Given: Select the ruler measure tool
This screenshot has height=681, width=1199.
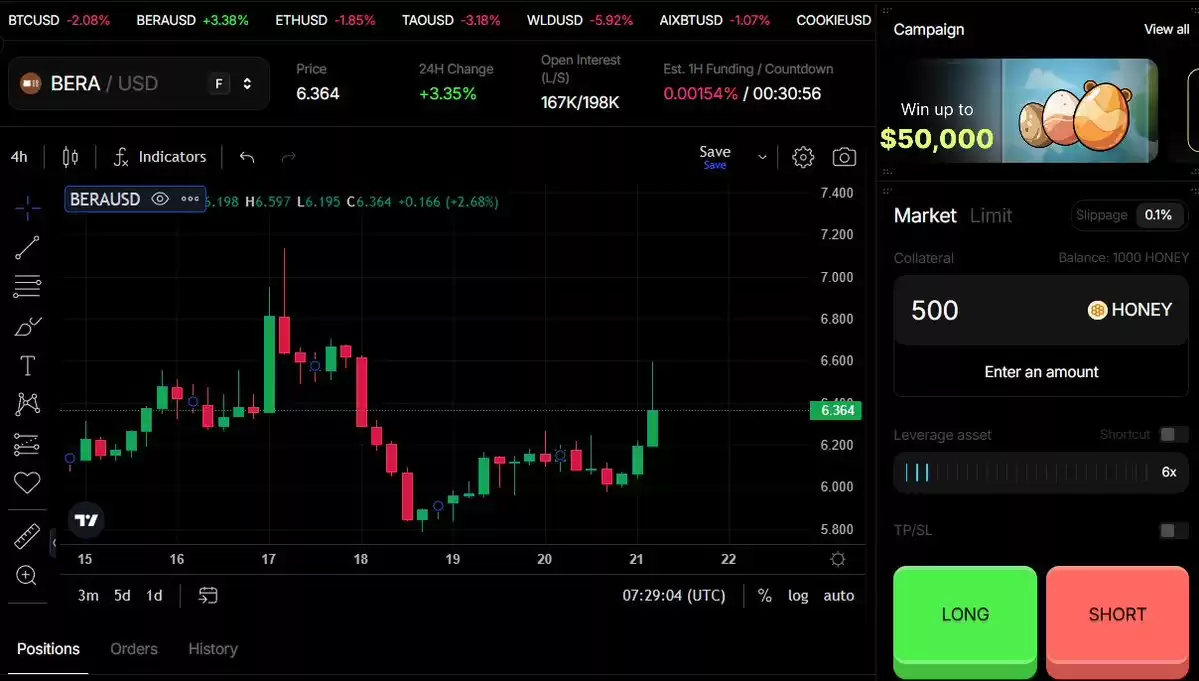Looking at the screenshot, I should 27,537.
